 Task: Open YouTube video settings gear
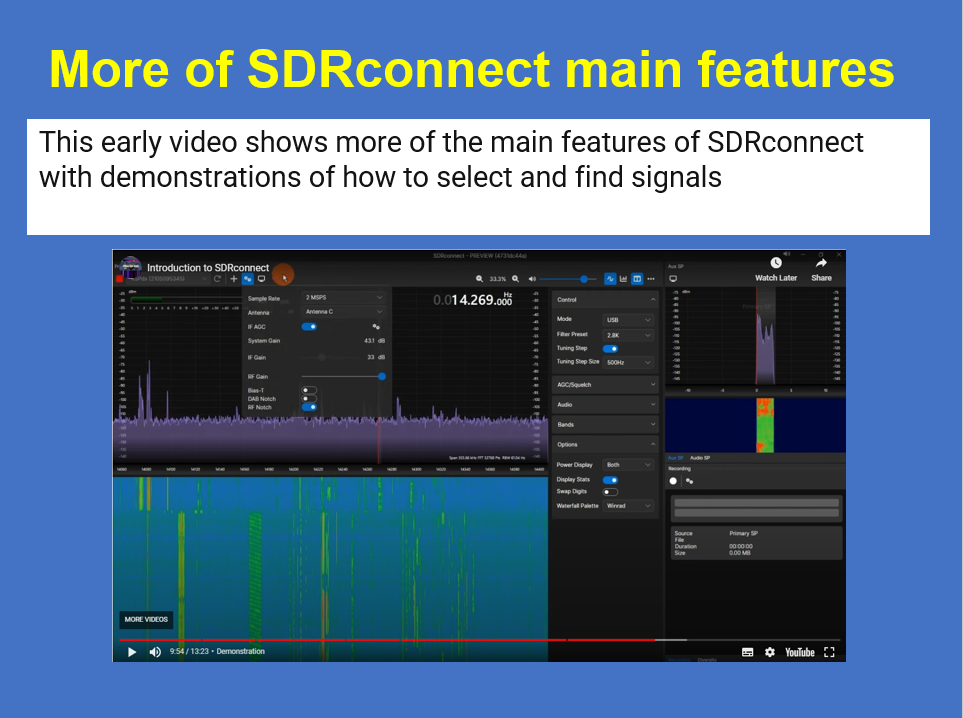(x=770, y=652)
